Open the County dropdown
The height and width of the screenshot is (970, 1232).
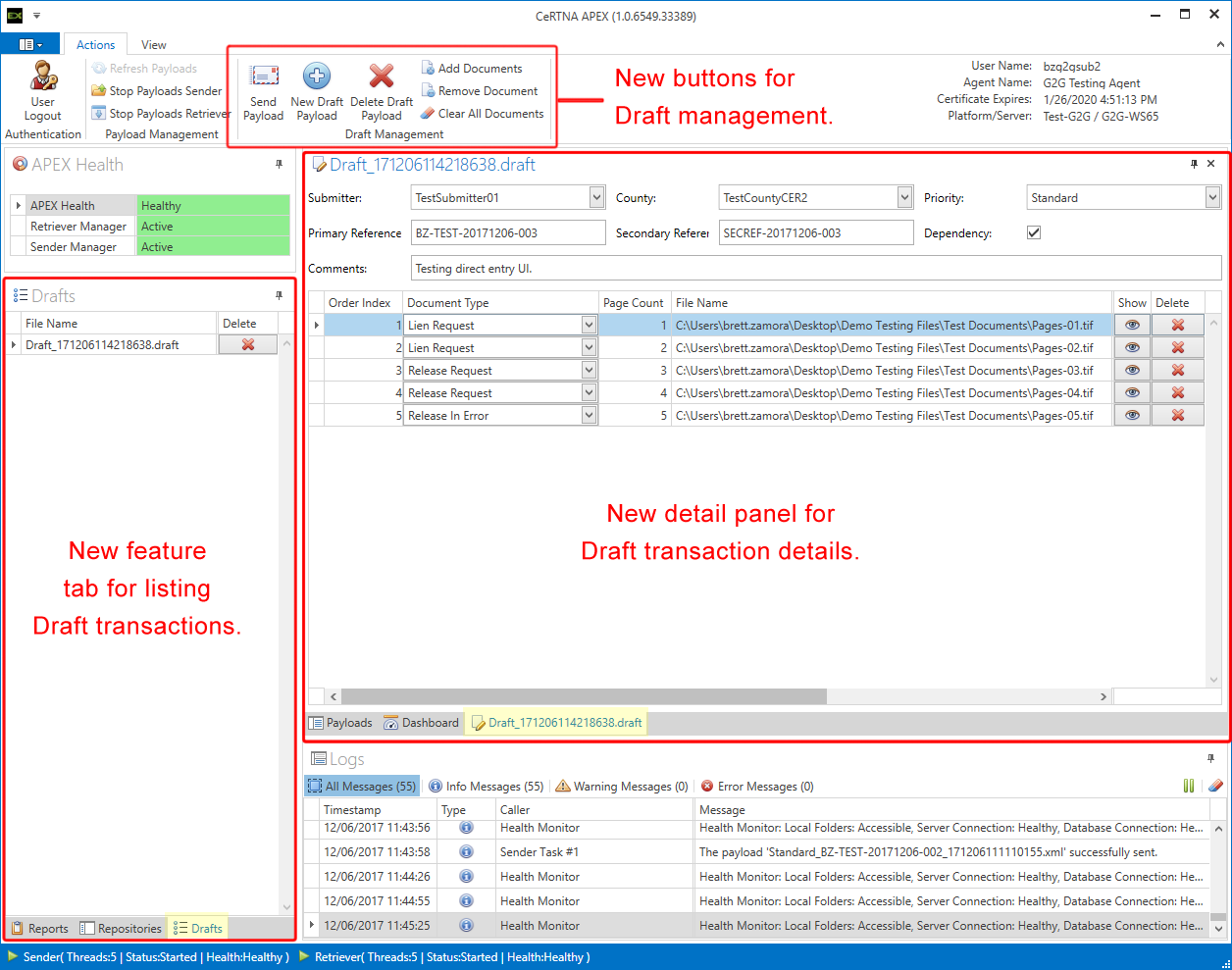coord(904,198)
